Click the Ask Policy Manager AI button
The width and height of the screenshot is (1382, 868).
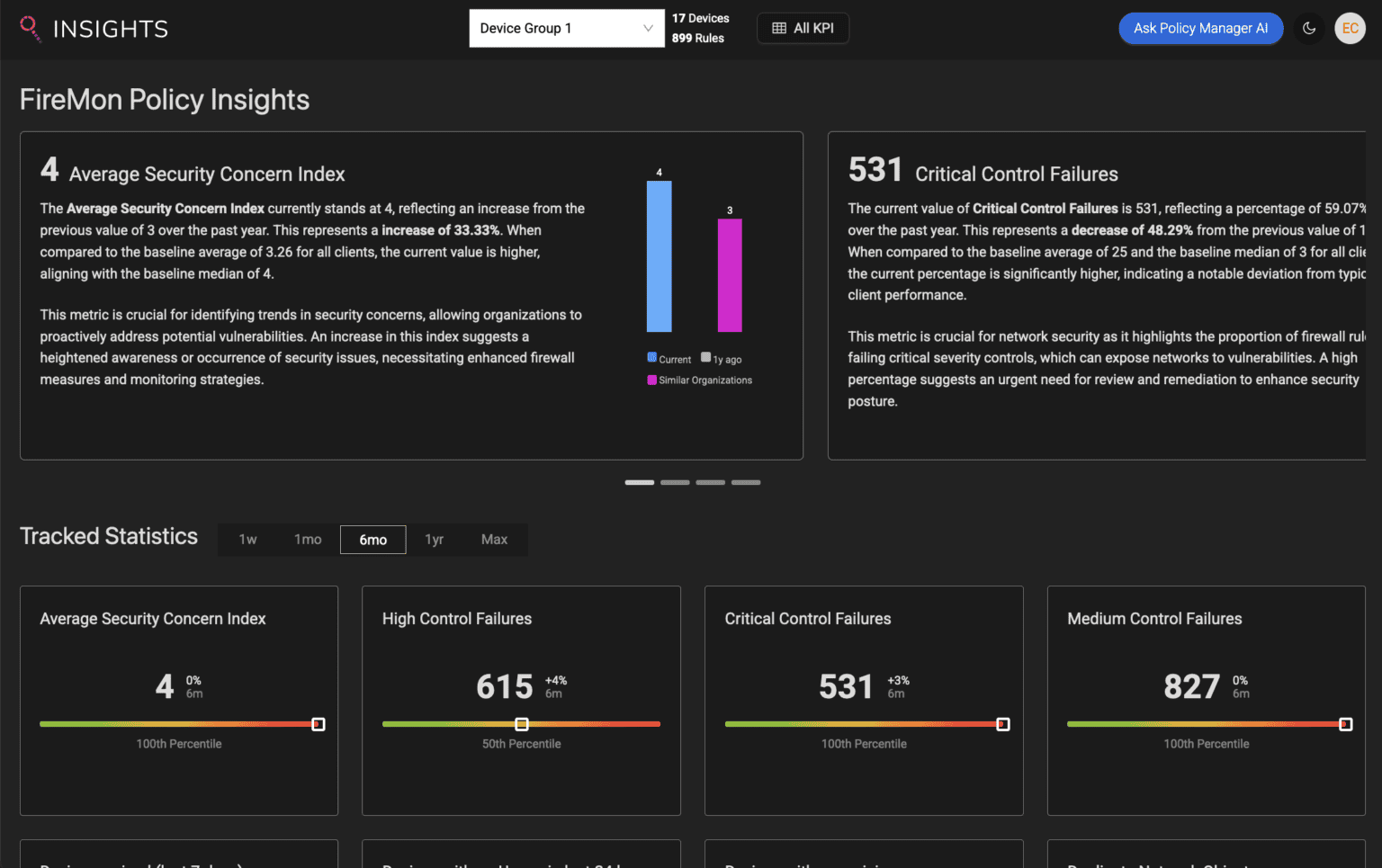[x=1200, y=28]
